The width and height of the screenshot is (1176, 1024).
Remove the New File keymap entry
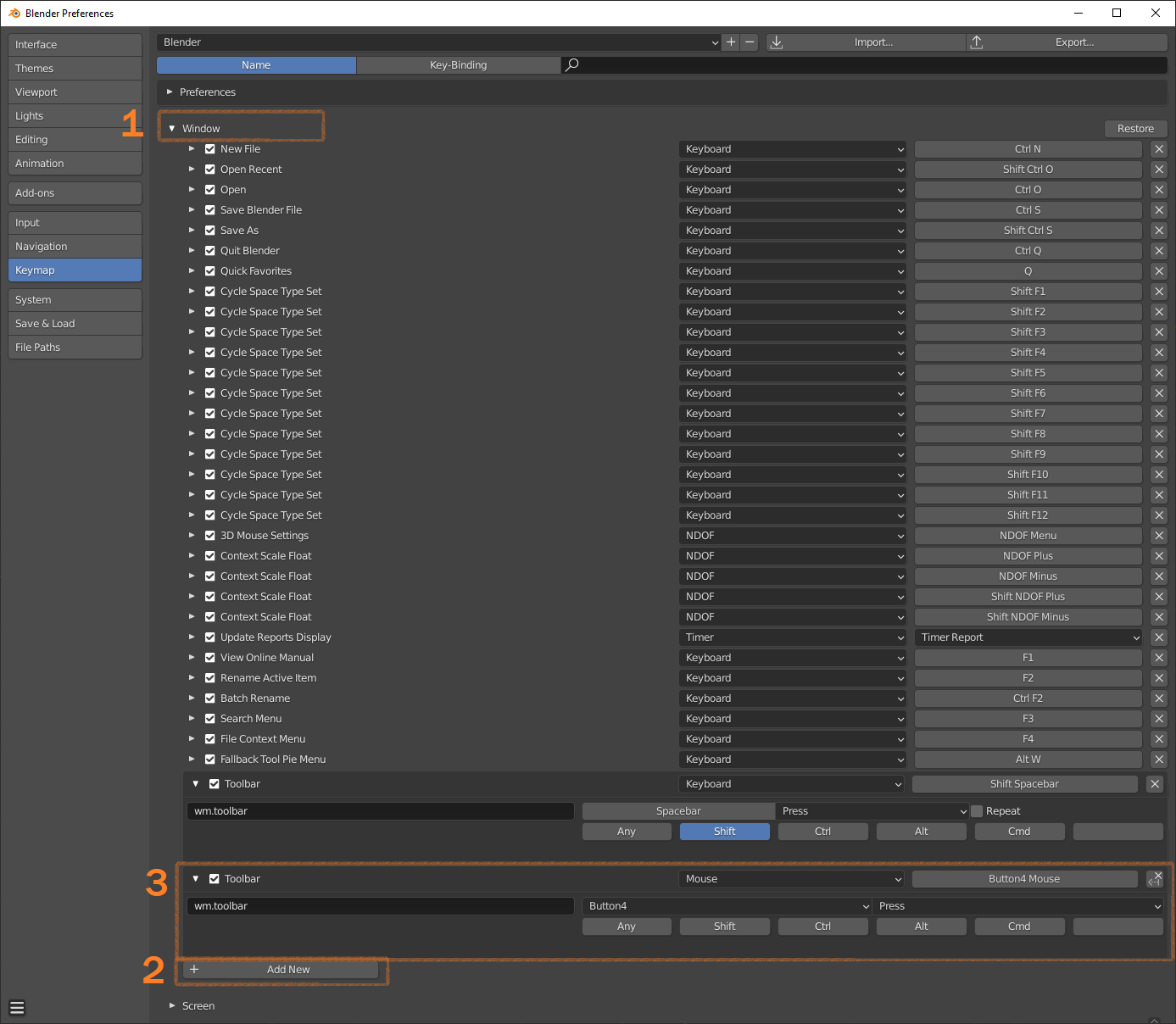click(1159, 149)
